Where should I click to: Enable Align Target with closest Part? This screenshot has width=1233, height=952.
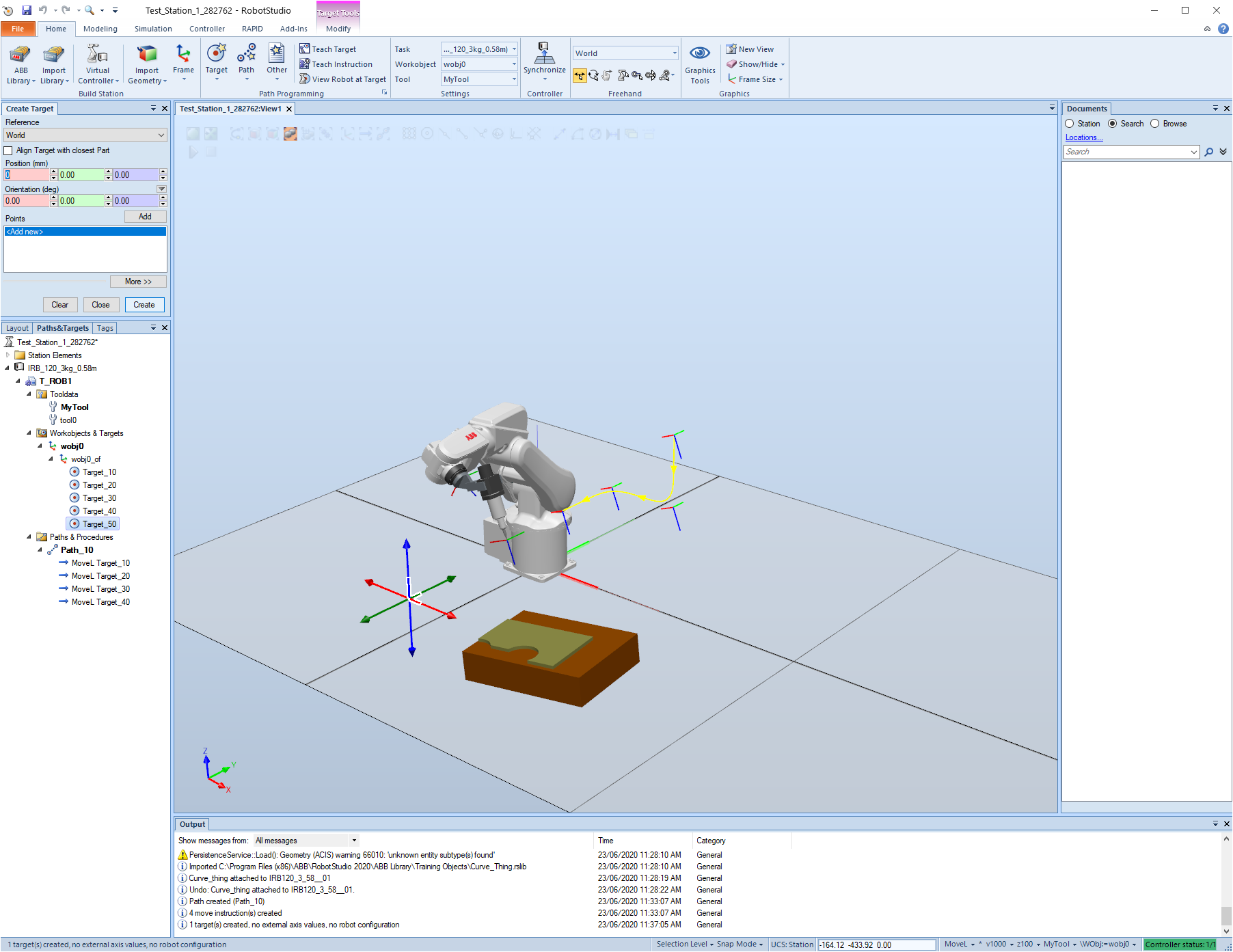click(x=9, y=150)
